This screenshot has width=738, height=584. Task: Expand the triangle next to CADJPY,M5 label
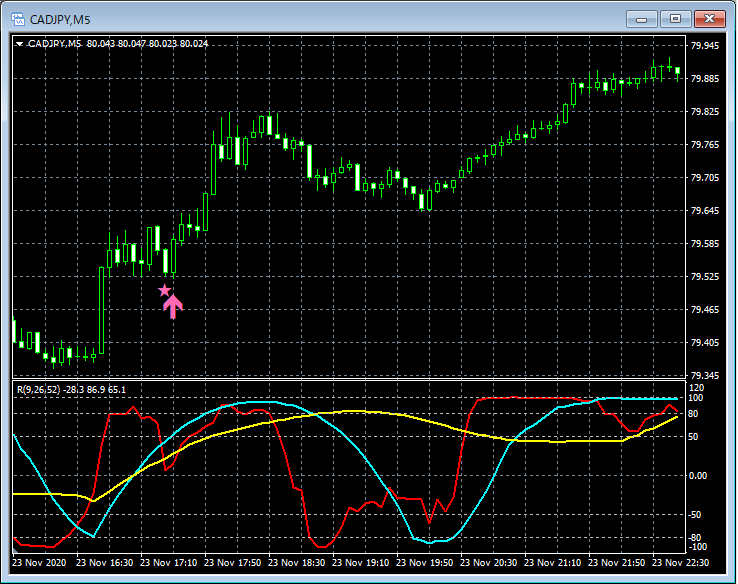point(19,44)
